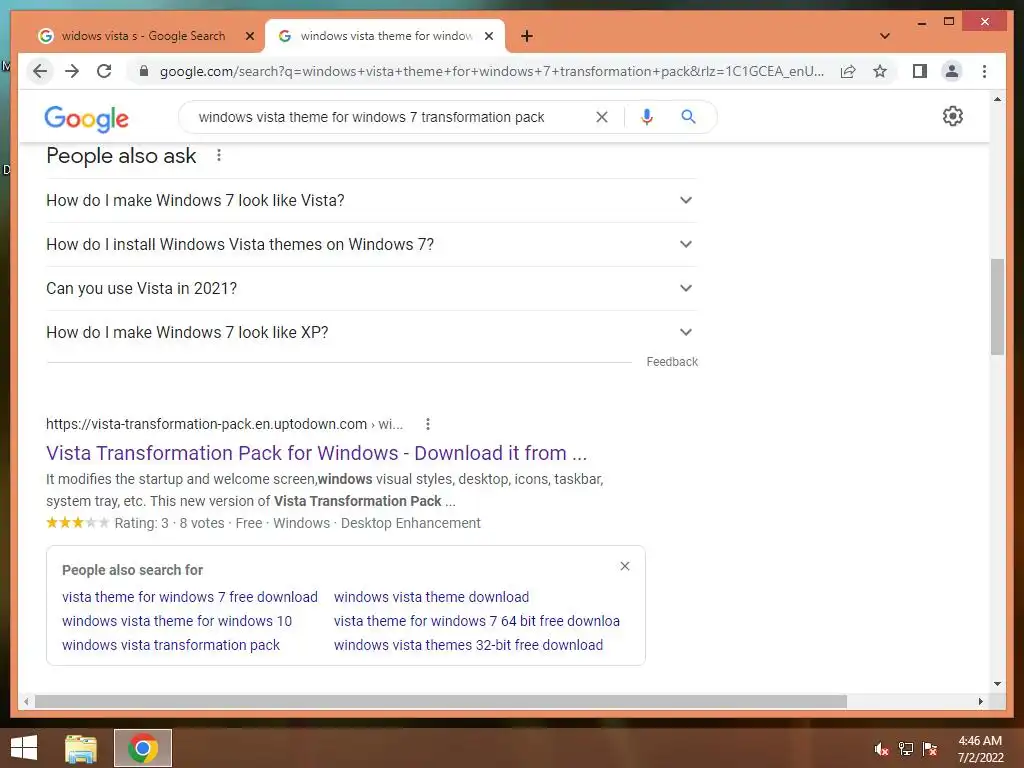
Task: Click the uptodown.com result URL
Action: pos(224,424)
